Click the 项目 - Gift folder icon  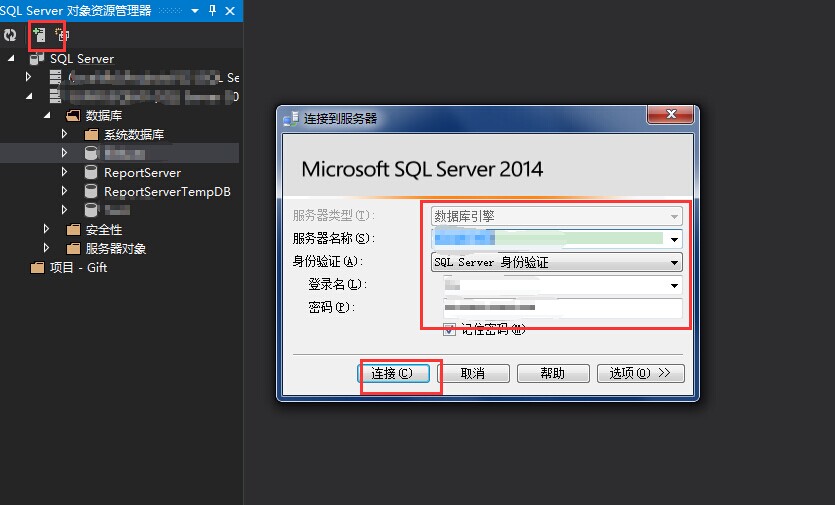pos(37,267)
